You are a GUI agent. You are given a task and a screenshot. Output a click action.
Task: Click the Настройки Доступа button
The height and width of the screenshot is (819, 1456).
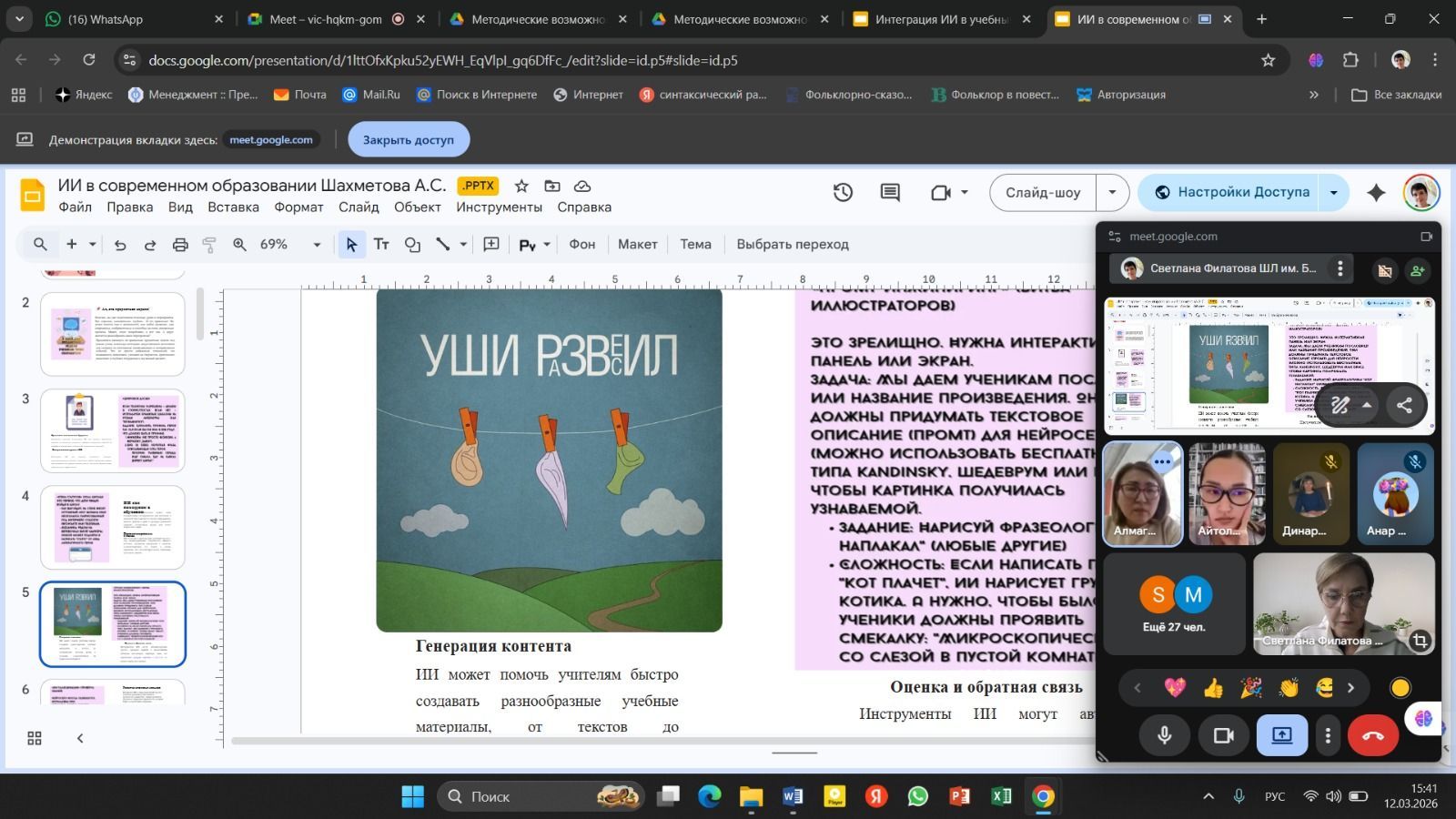click(x=1231, y=192)
